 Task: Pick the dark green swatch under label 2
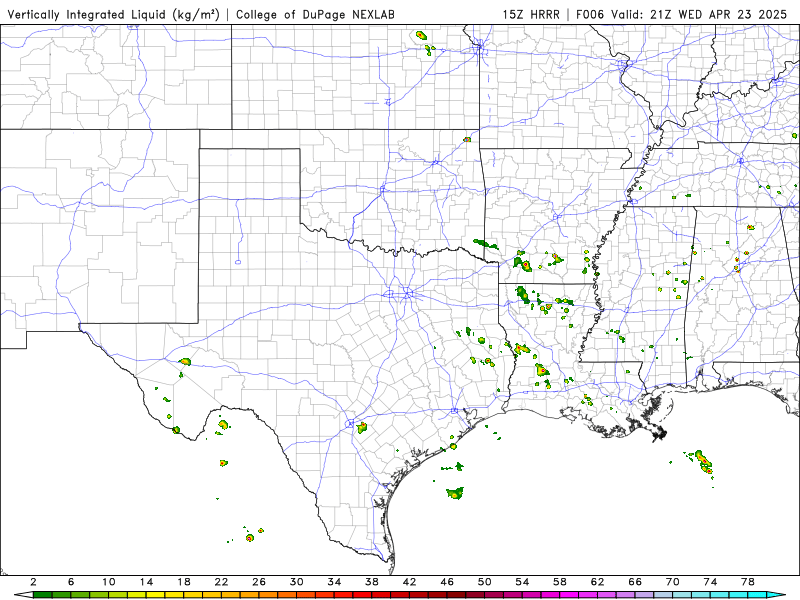tap(42, 595)
